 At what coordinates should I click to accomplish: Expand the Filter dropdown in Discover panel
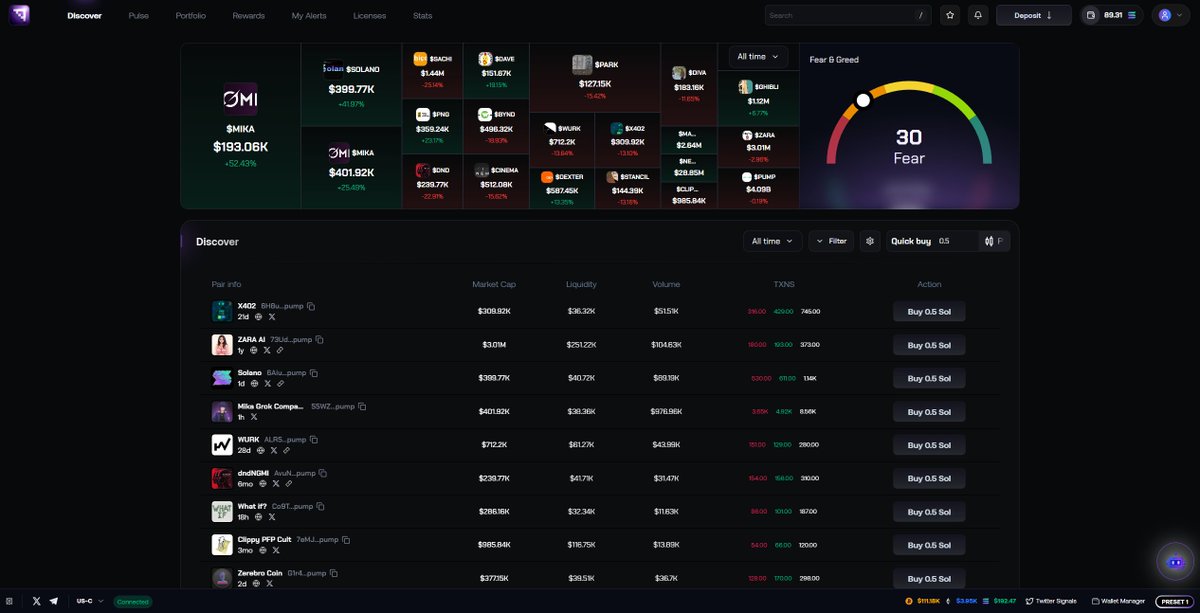(x=831, y=241)
